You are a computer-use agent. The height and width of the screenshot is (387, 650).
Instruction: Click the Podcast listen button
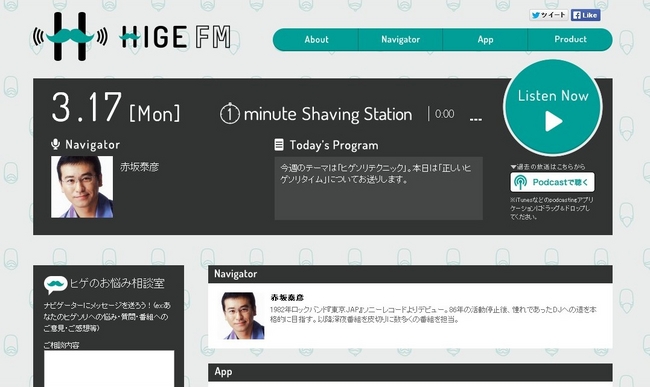[x=552, y=182]
